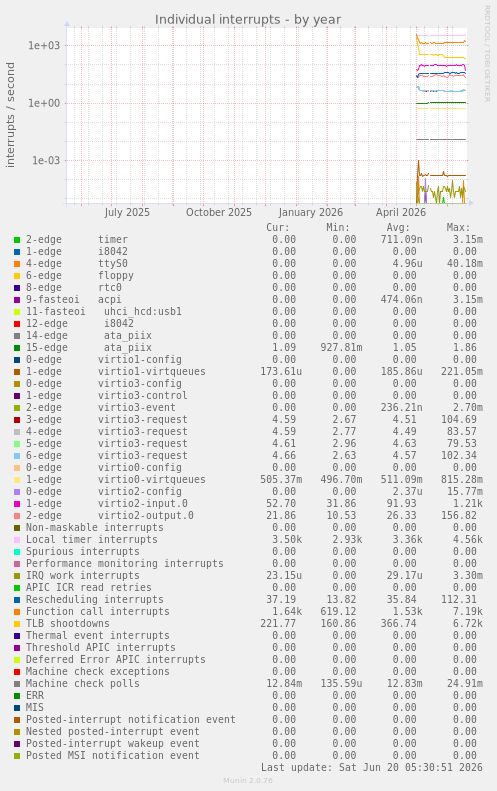Click the gray Machine check polls swatch
The image size is (497, 791).
(x=17, y=684)
